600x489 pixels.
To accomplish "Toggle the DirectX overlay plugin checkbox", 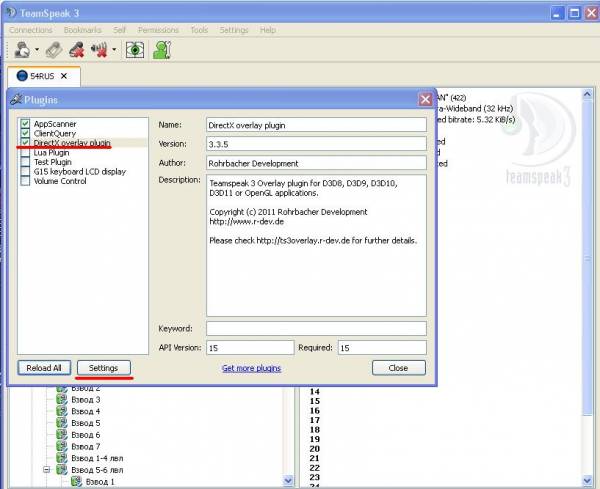I will (25, 142).
